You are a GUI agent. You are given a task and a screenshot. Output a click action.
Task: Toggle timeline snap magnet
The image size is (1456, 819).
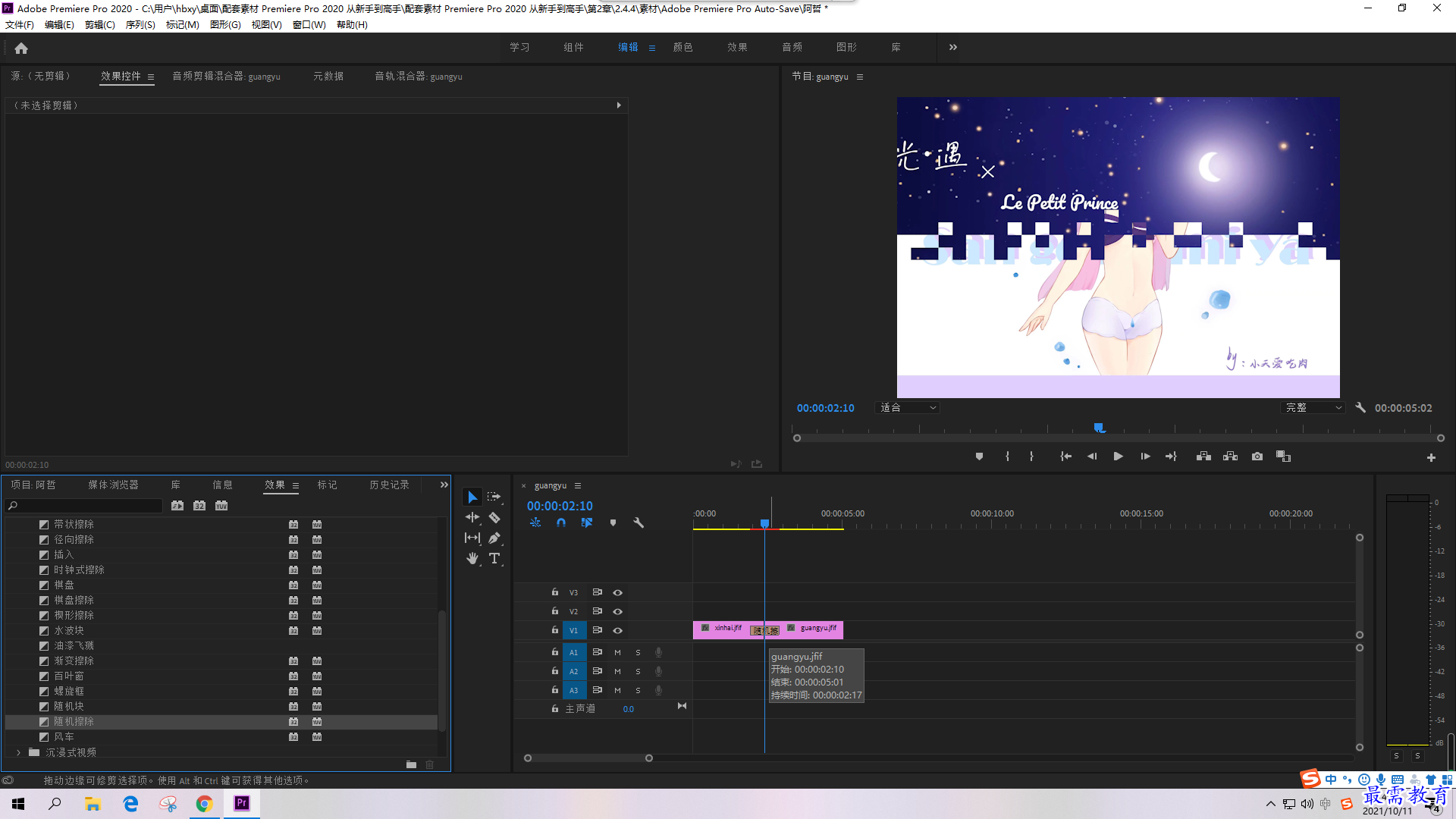(561, 522)
